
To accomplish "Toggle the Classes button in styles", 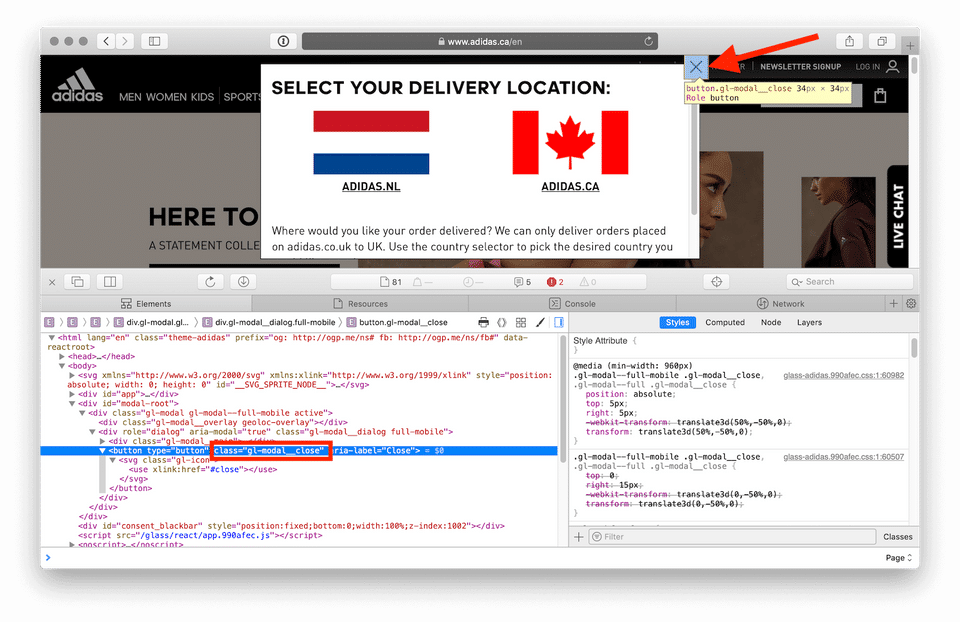I will 898,537.
